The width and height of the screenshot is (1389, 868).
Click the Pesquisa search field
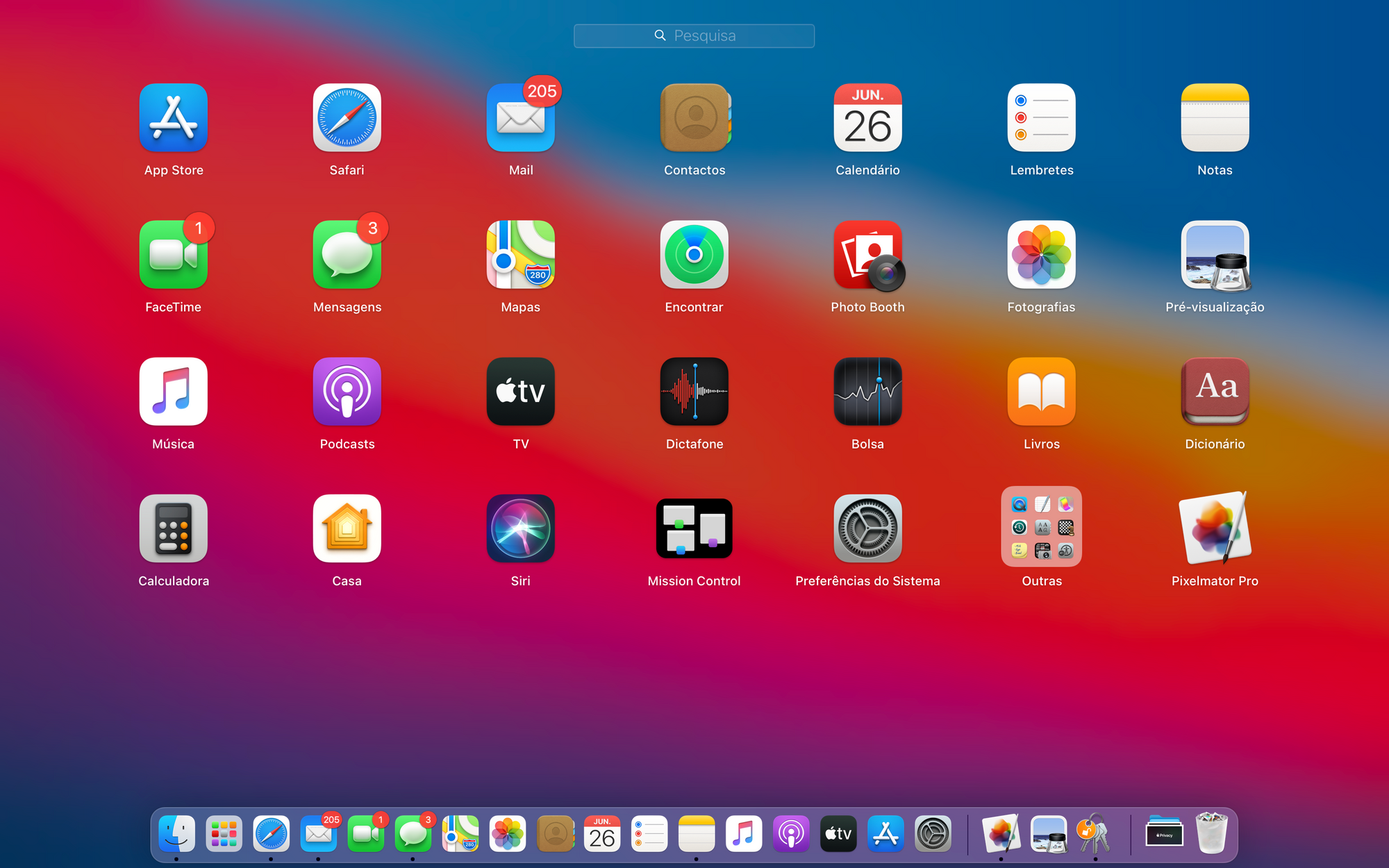click(694, 35)
